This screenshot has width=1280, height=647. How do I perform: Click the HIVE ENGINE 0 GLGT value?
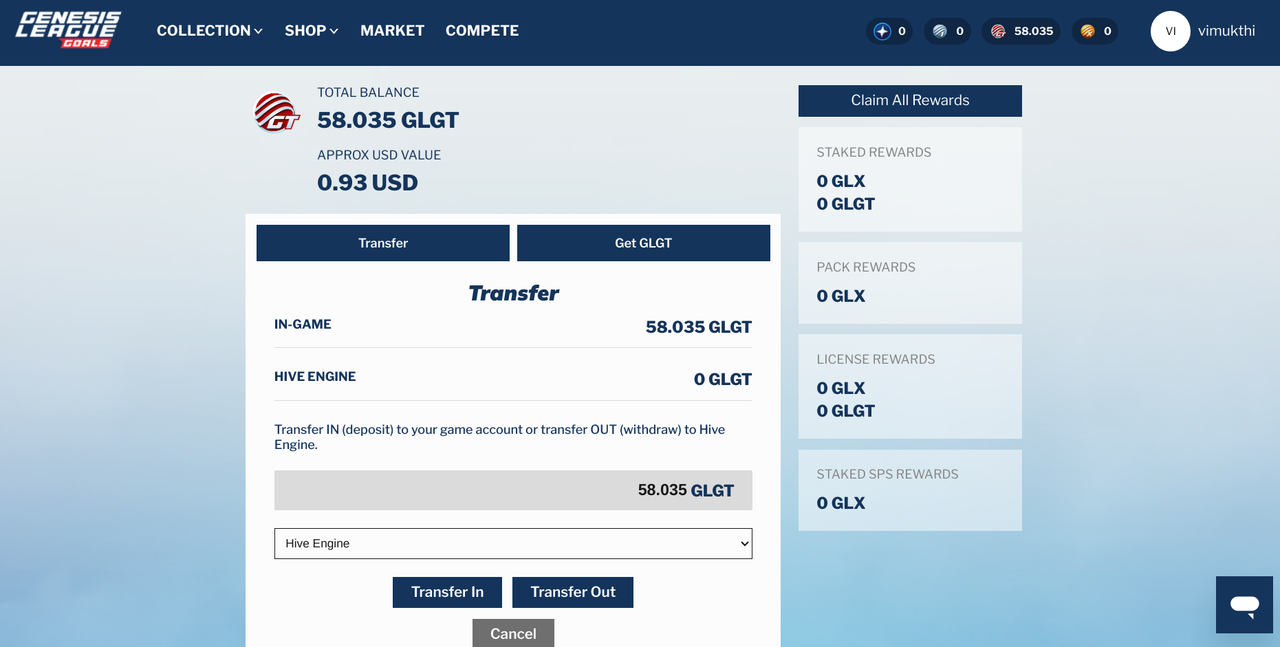coord(723,379)
